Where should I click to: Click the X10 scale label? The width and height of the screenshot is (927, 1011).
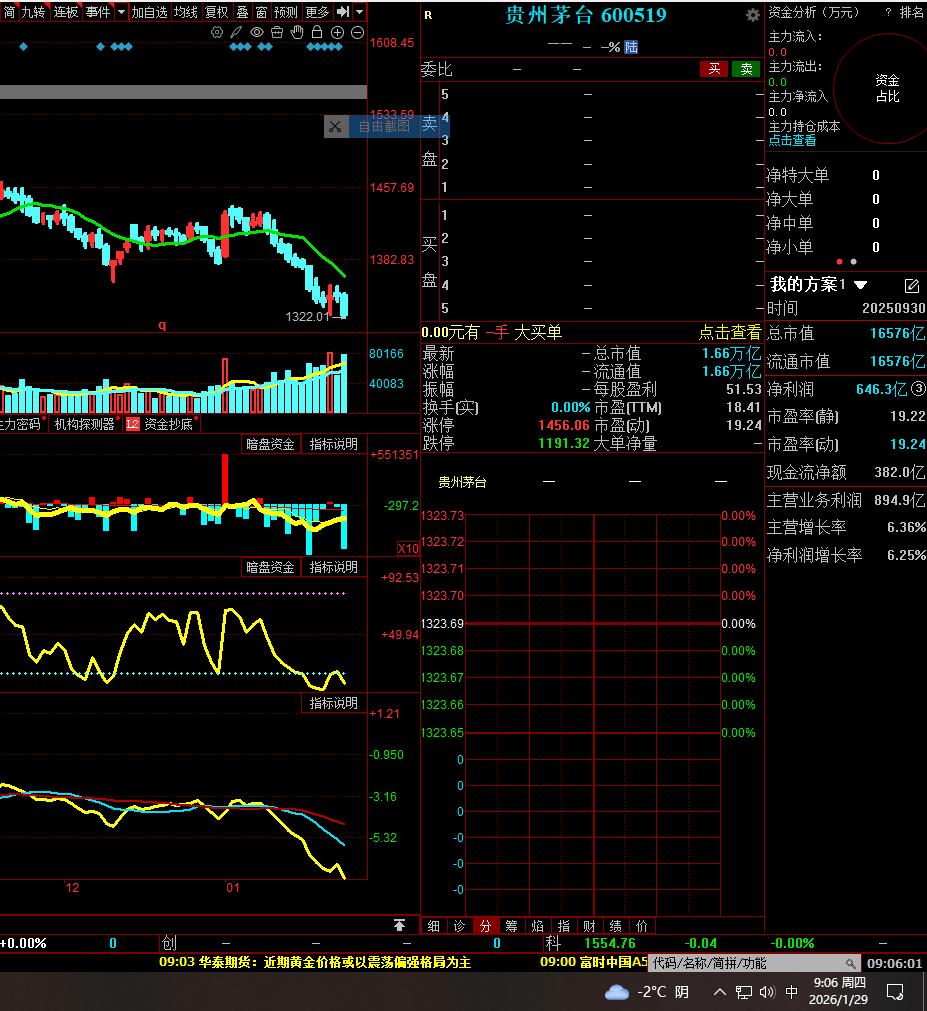(408, 548)
